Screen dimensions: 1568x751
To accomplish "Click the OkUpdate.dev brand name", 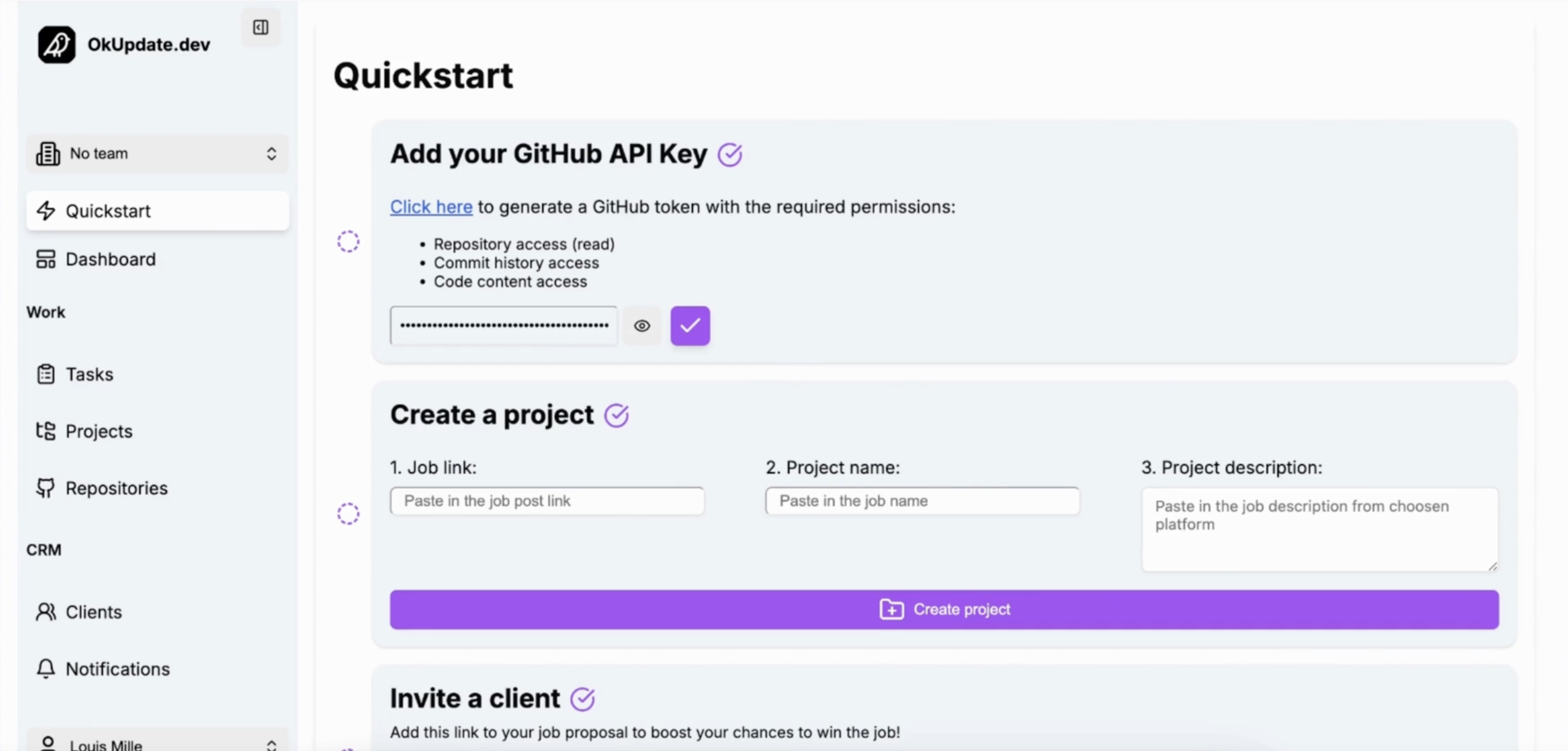I will [149, 44].
